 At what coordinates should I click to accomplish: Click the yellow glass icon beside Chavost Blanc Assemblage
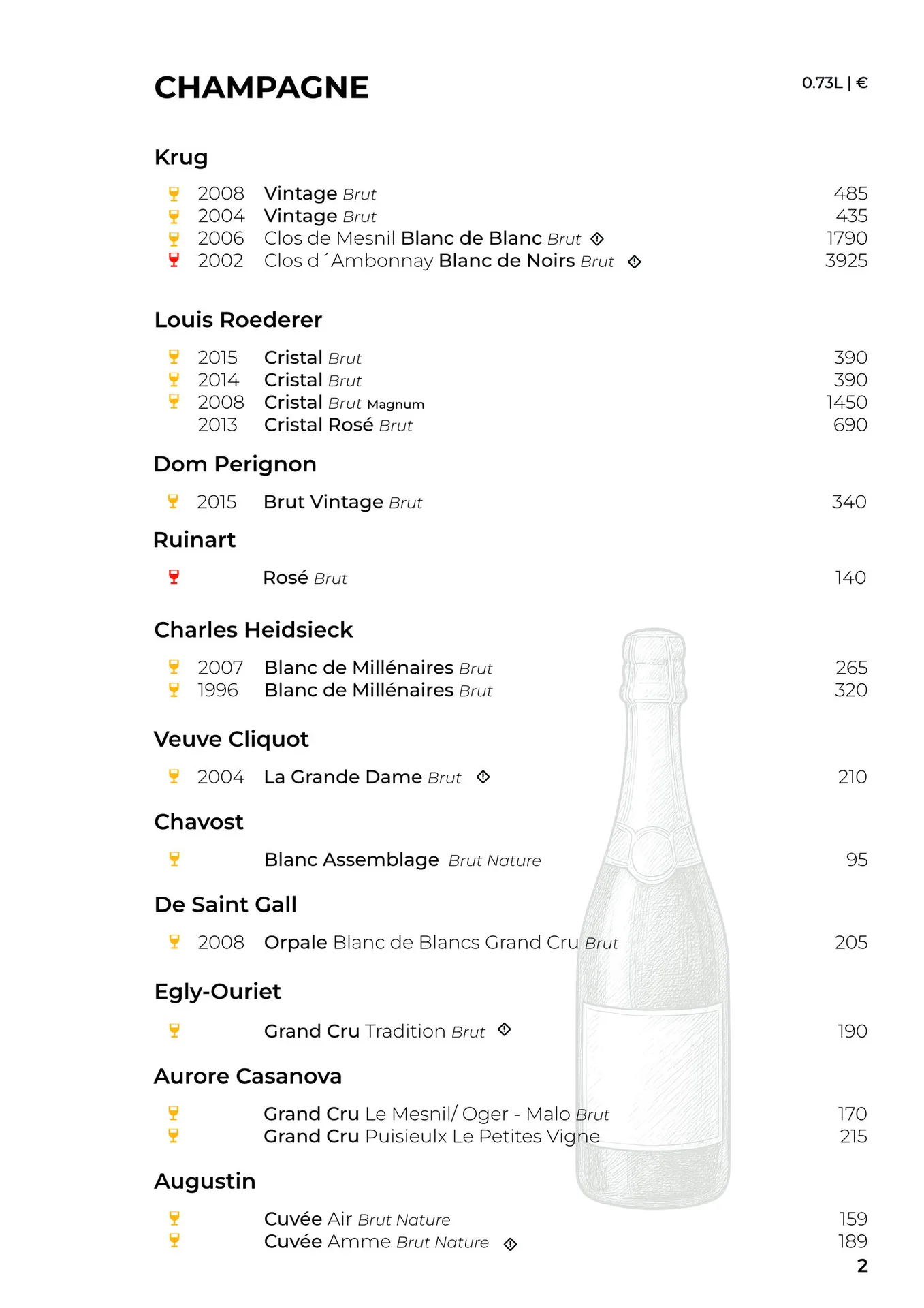coord(174,859)
